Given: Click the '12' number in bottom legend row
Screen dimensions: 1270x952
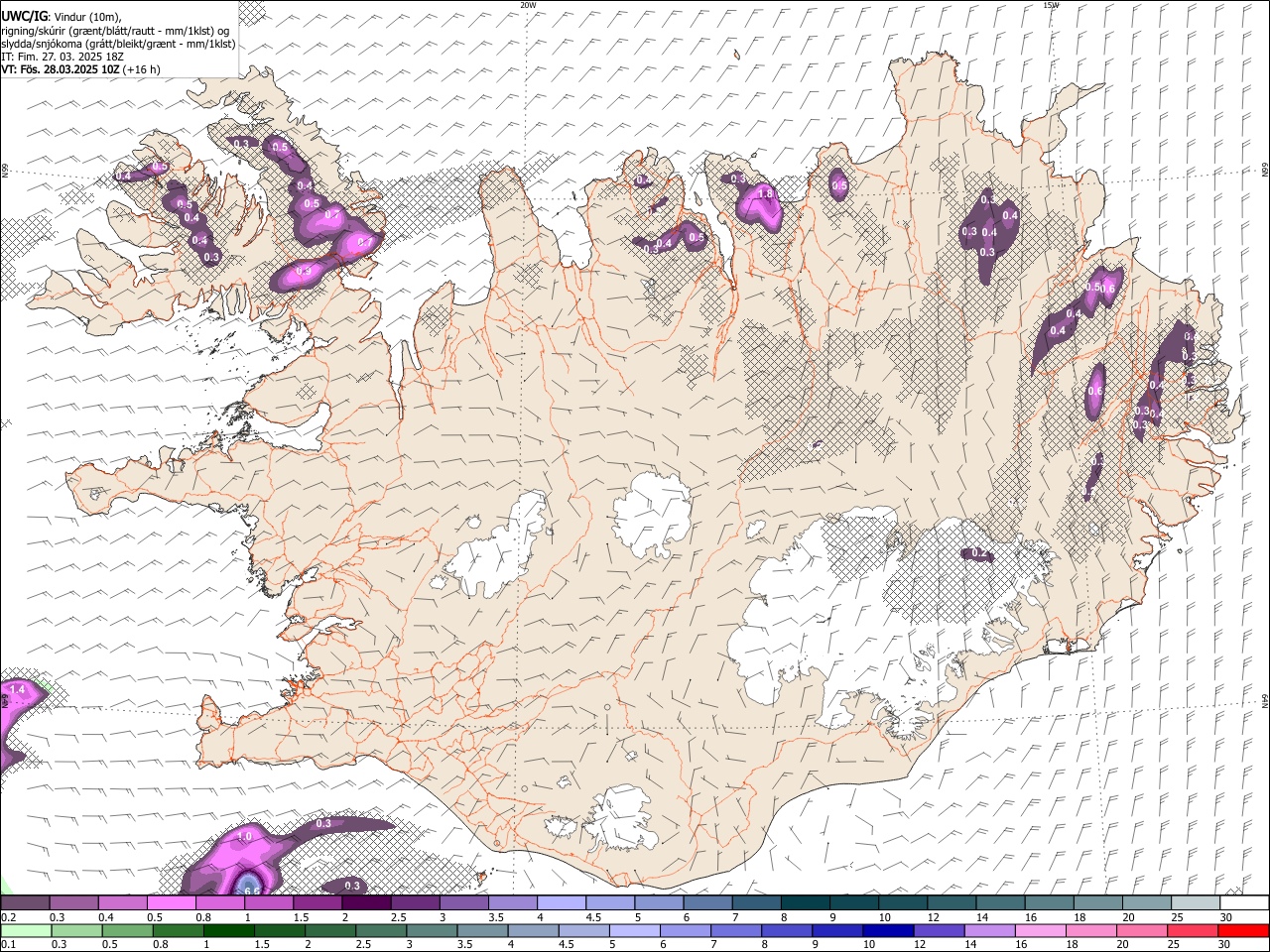Looking at the screenshot, I should (x=920, y=944).
